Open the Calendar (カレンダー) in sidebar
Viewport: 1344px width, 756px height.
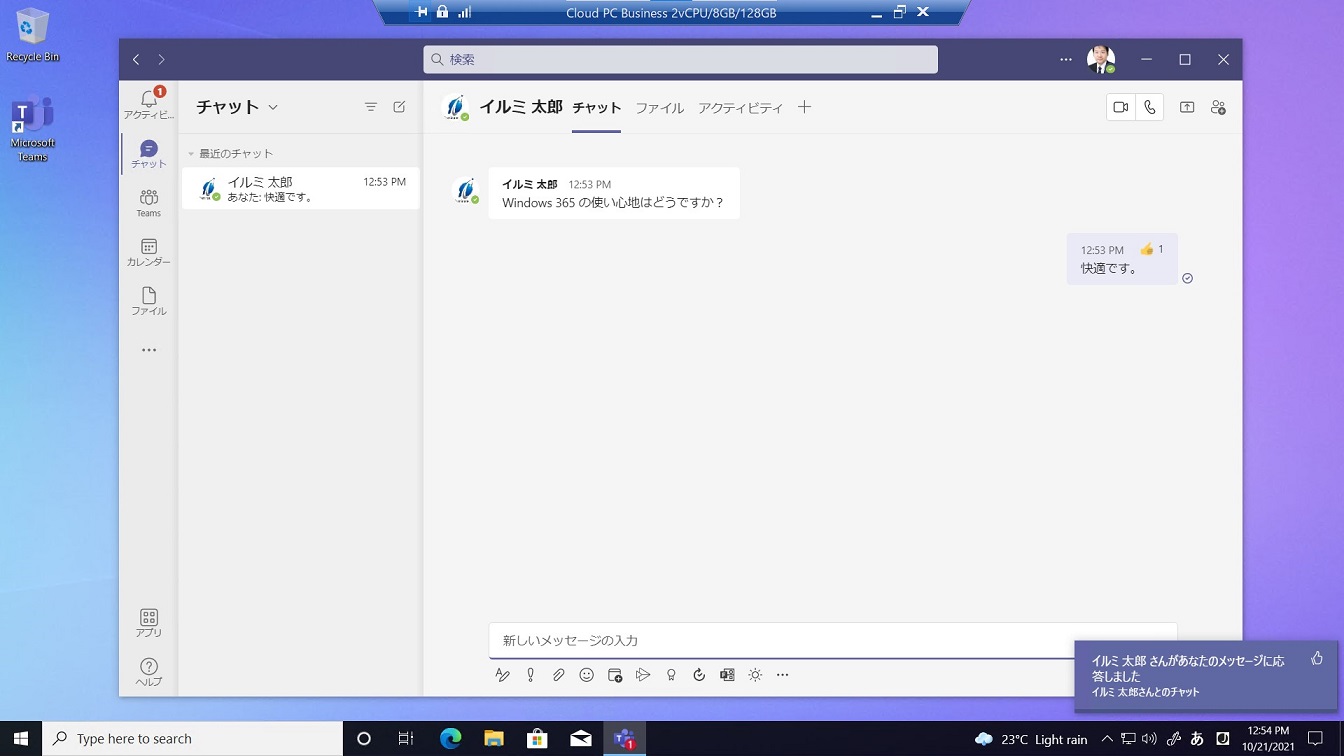pyautogui.click(x=149, y=252)
